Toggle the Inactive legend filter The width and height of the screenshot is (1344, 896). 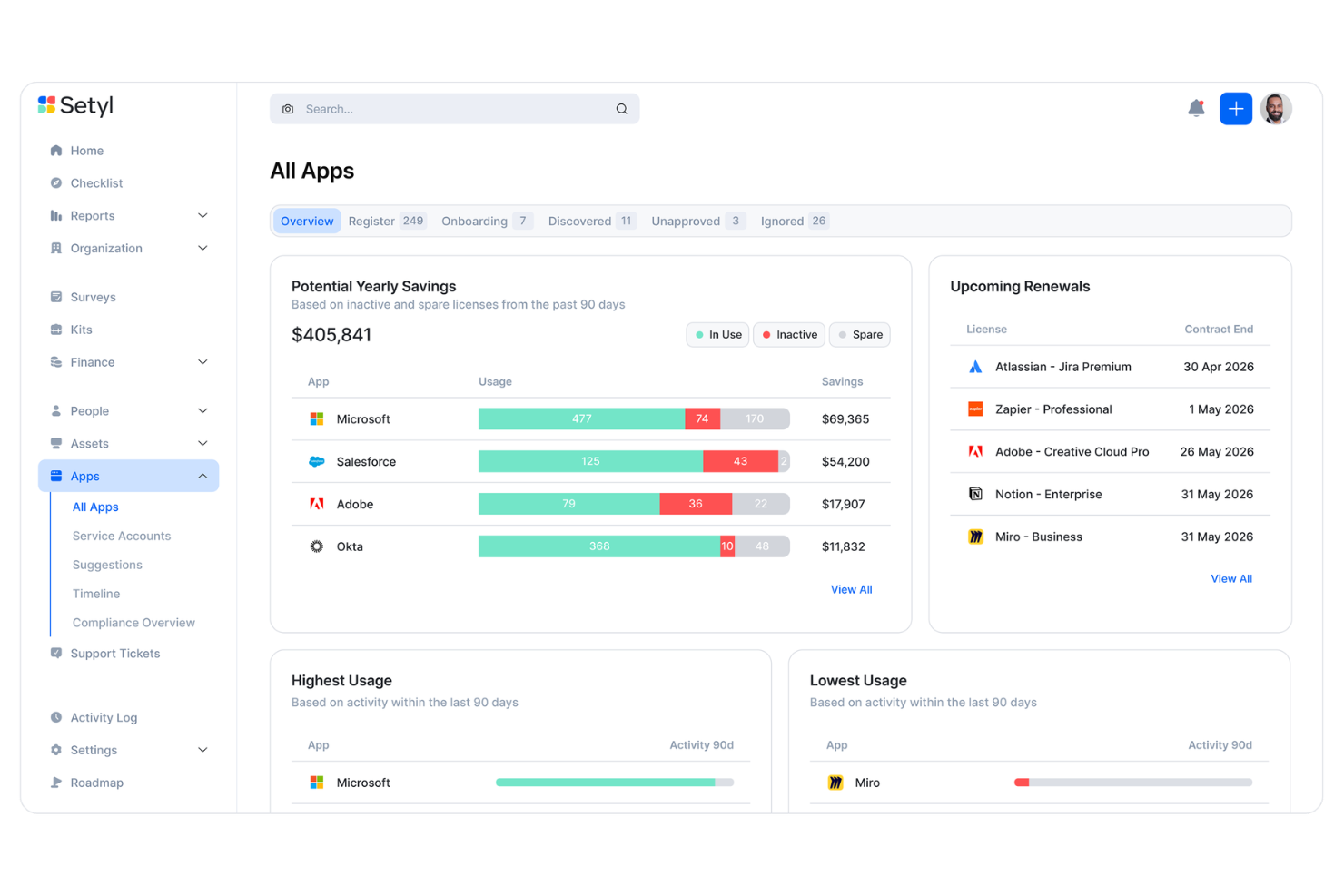click(x=789, y=335)
